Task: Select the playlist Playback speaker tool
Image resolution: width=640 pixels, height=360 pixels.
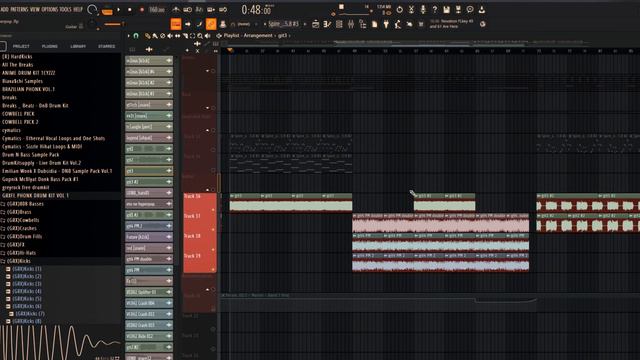Action: pyautogui.click(x=207, y=36)
